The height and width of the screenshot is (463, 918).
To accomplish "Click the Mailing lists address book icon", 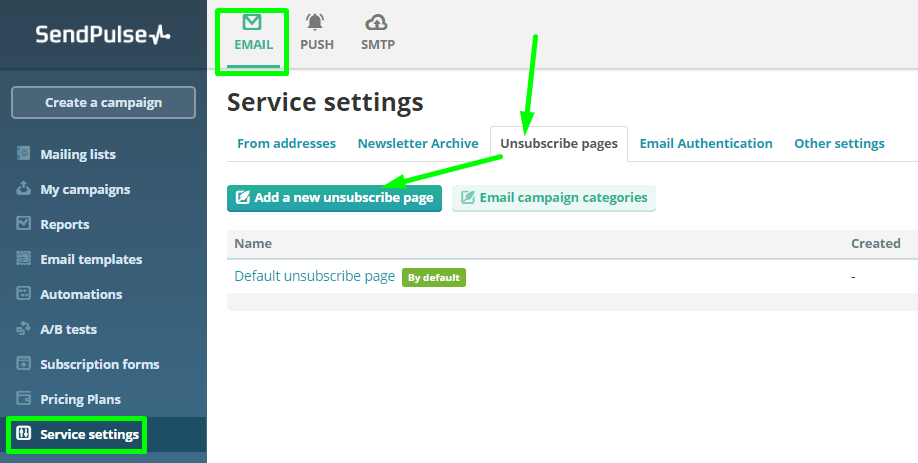I will [x=23, y=153].
